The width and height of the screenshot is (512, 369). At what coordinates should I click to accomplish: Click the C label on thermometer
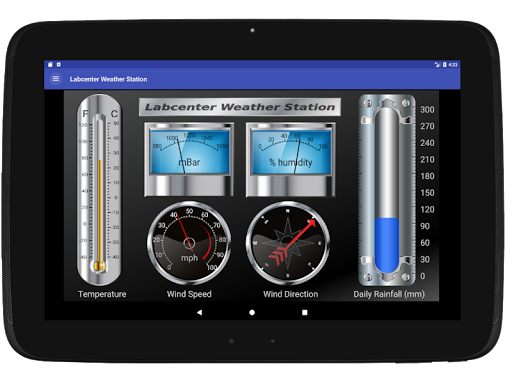[x=114, y=114]
